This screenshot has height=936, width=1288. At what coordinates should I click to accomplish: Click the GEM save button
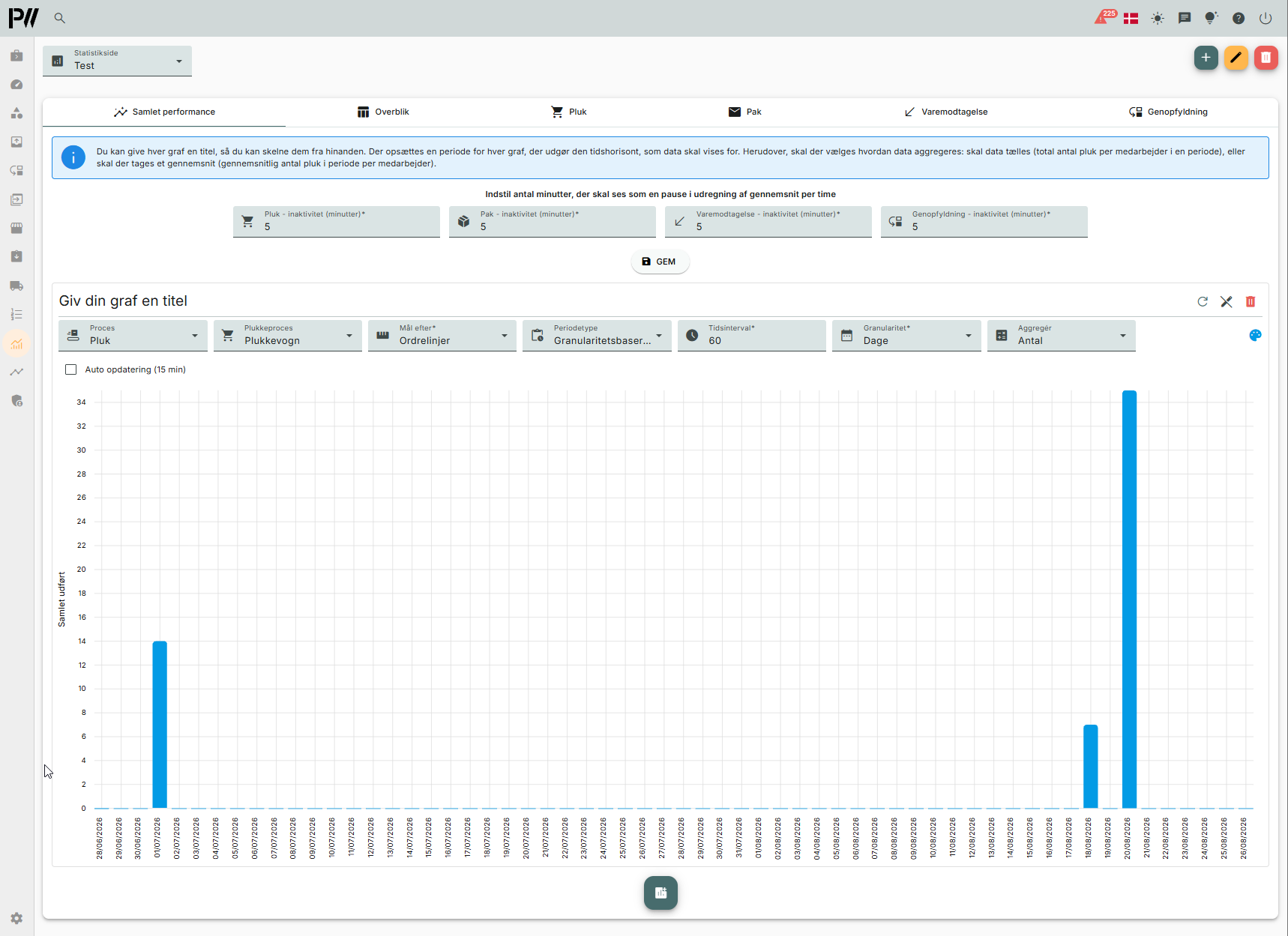(x=660, y=262)
